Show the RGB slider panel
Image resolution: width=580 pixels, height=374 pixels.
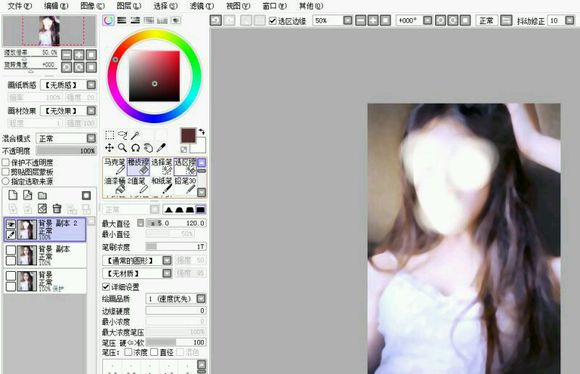coord(122,20)
